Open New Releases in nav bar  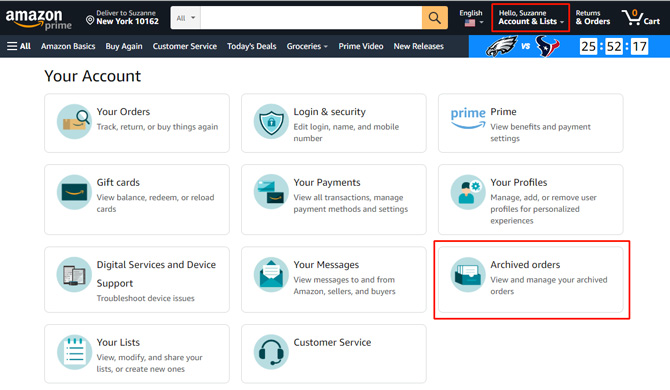pyautogui.click(x=419, y=46)
